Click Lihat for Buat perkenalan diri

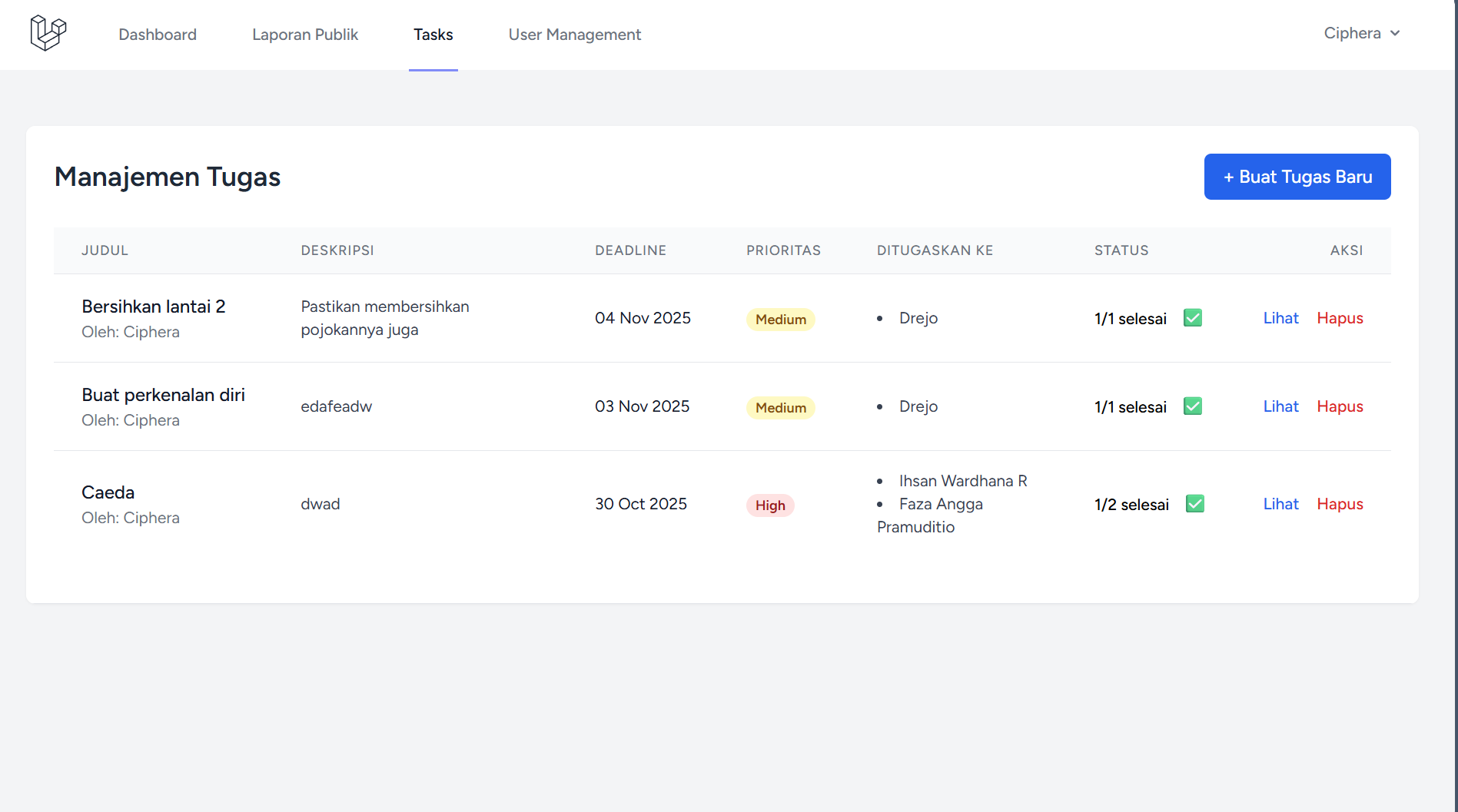[x=1281, y=406]
